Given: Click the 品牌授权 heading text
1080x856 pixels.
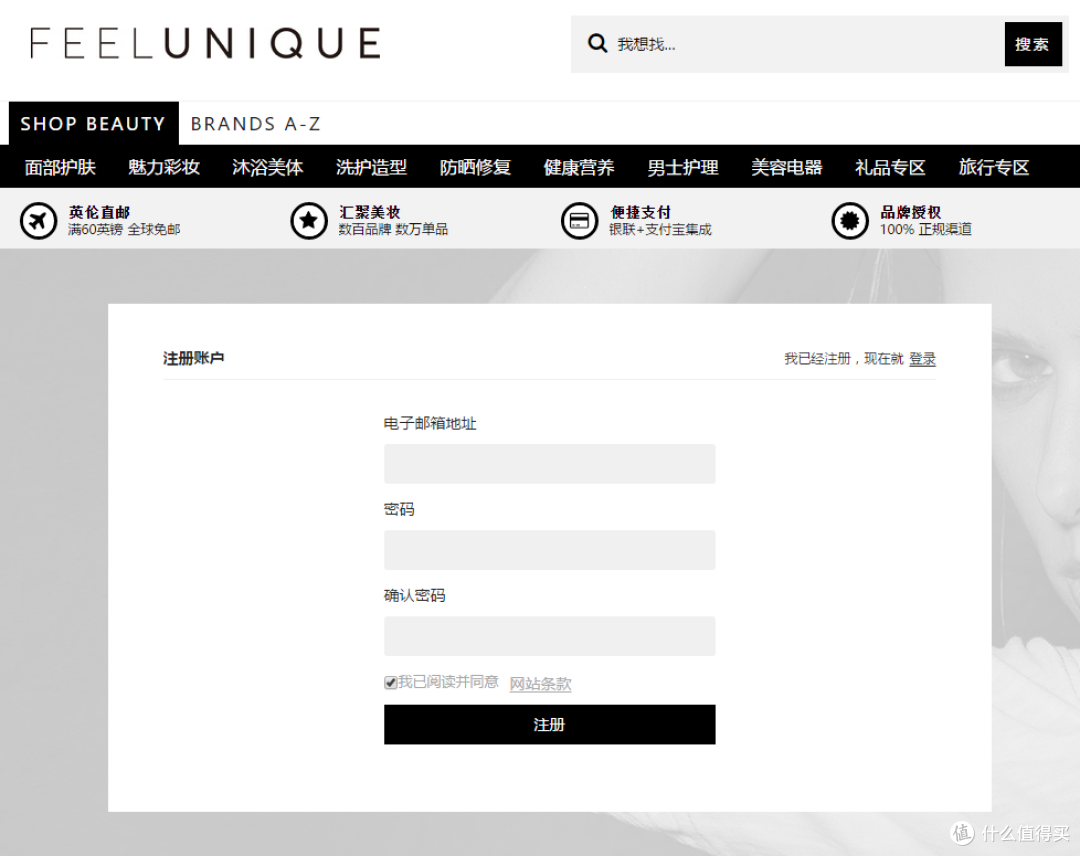Looking at the screenshot, I should coord(911,212).
